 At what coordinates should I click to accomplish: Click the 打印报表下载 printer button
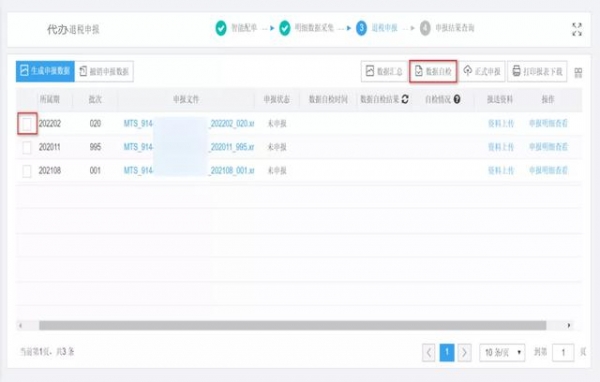pos(537,71)
